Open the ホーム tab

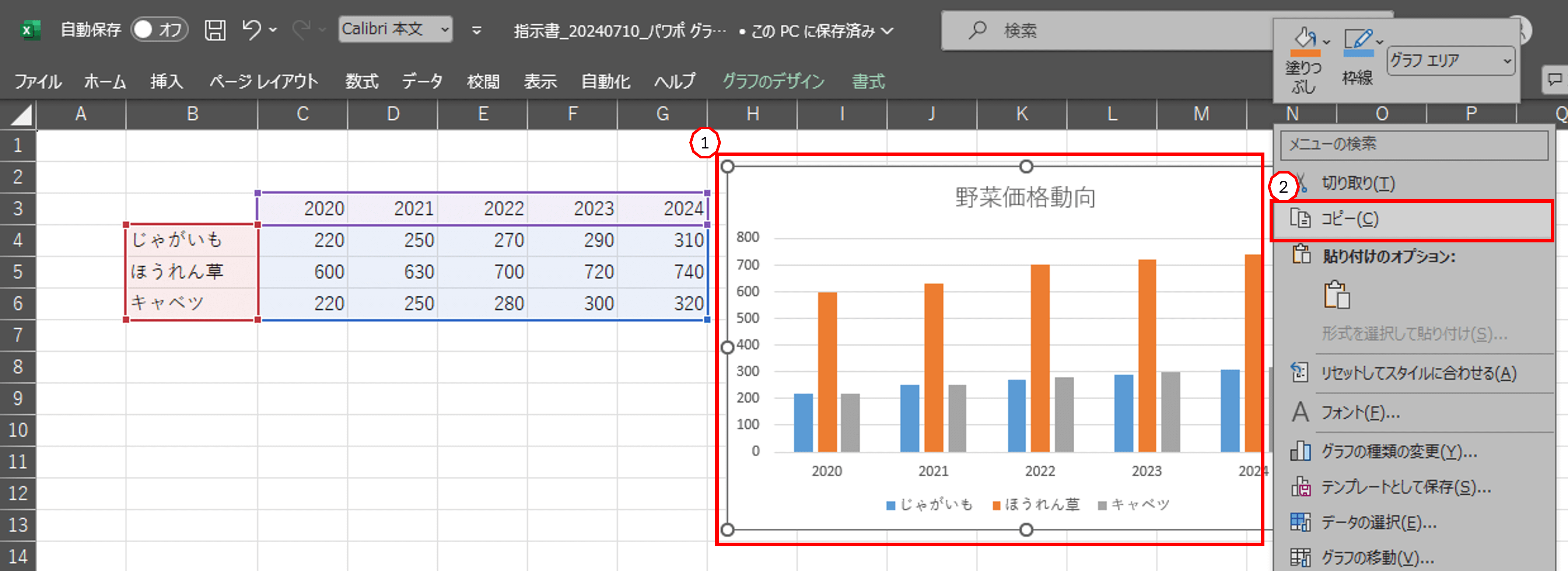point(105,81)
